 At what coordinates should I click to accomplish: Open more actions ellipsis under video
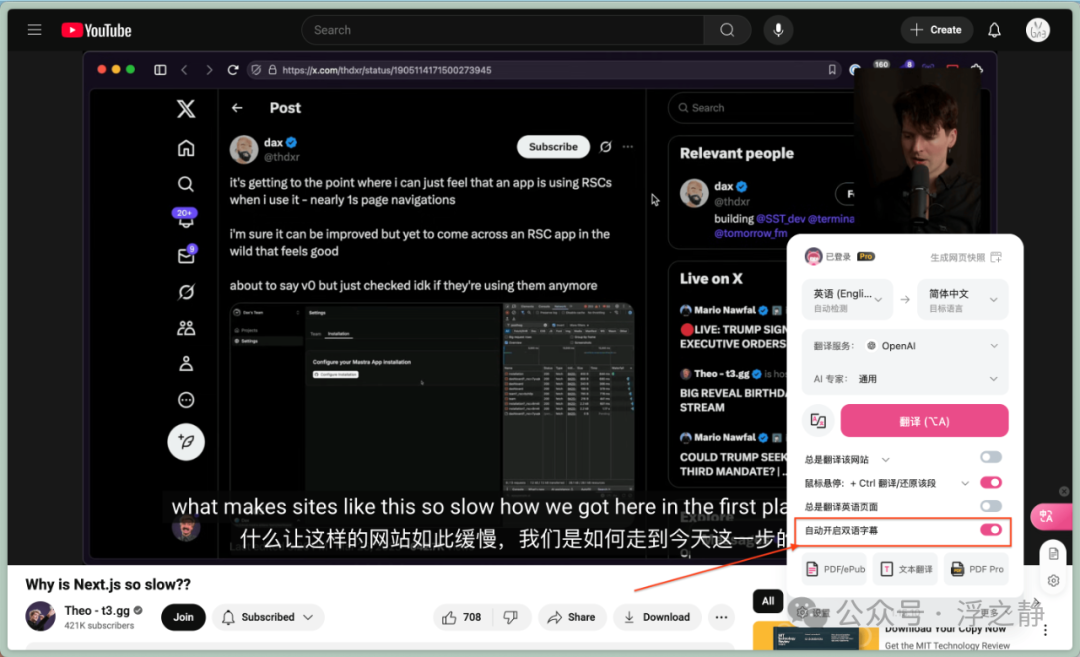pos(721,617)
